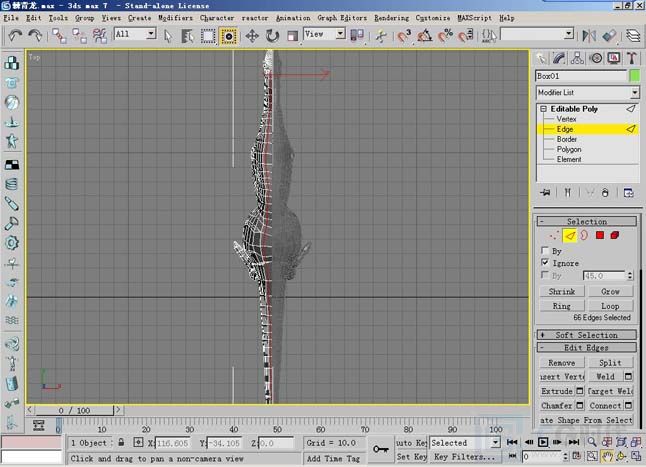Open the File menu
Viewport: 646px width, 467px height.
11,18
